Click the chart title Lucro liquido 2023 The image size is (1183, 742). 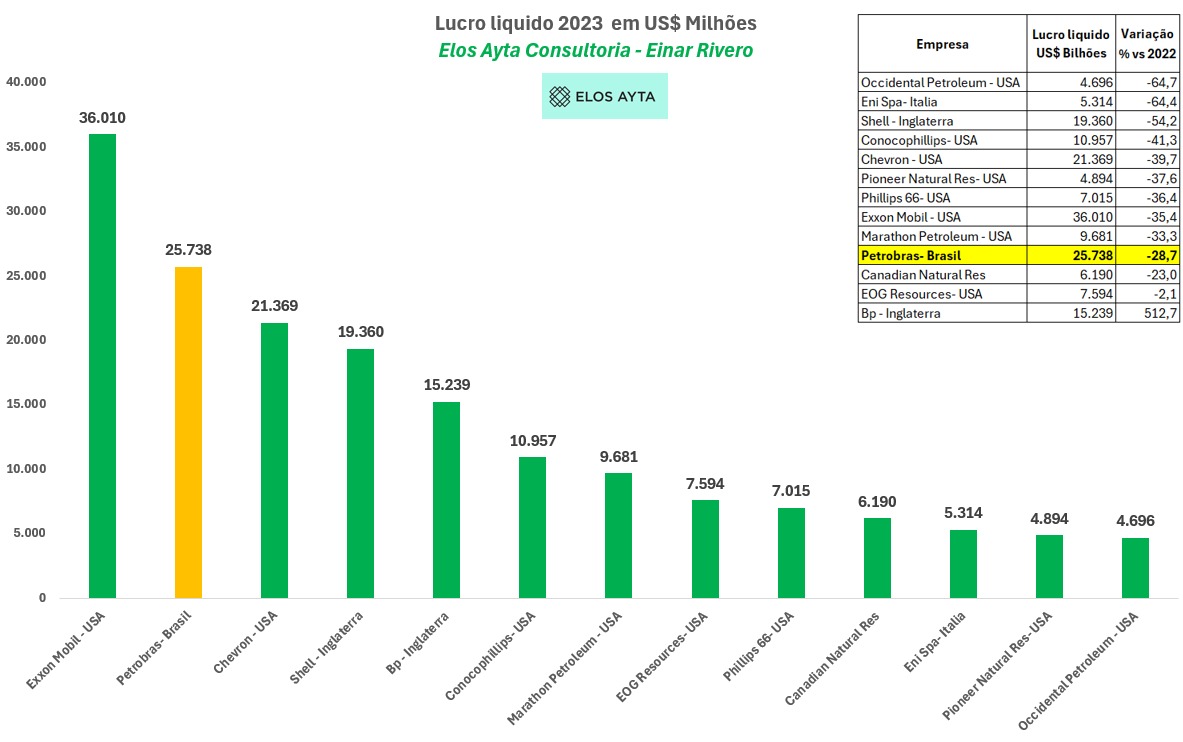point(595,23)
